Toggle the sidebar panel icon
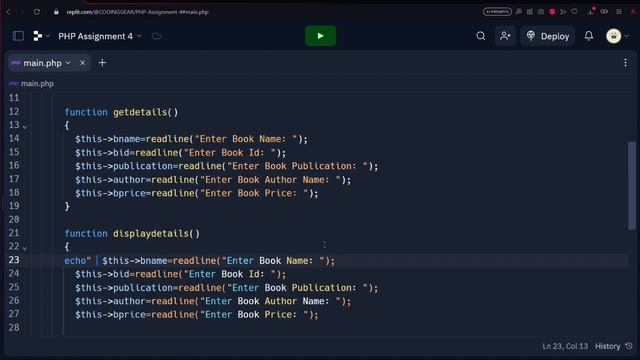 [18, 36]
